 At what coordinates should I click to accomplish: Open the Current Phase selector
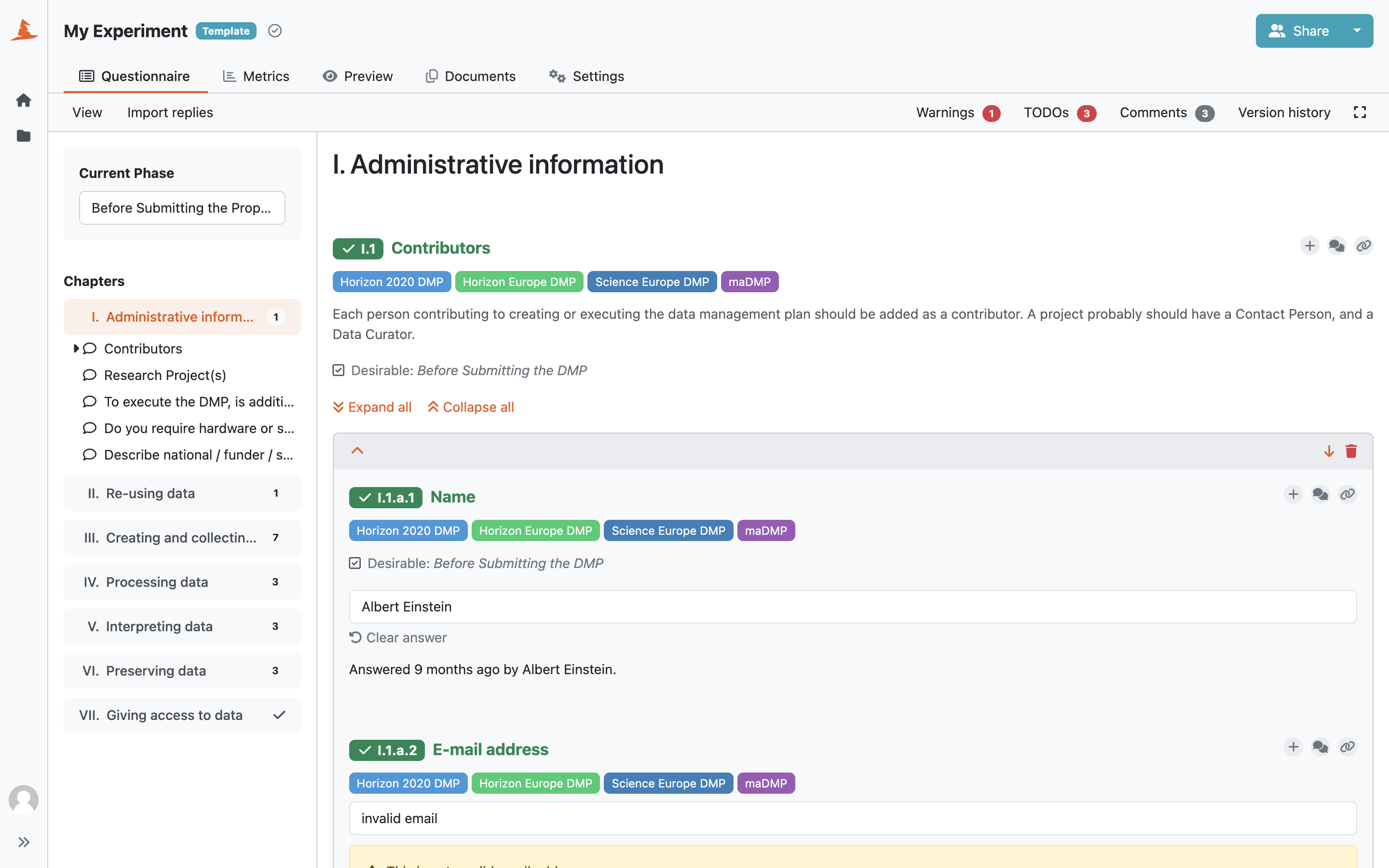pos(182,208)
